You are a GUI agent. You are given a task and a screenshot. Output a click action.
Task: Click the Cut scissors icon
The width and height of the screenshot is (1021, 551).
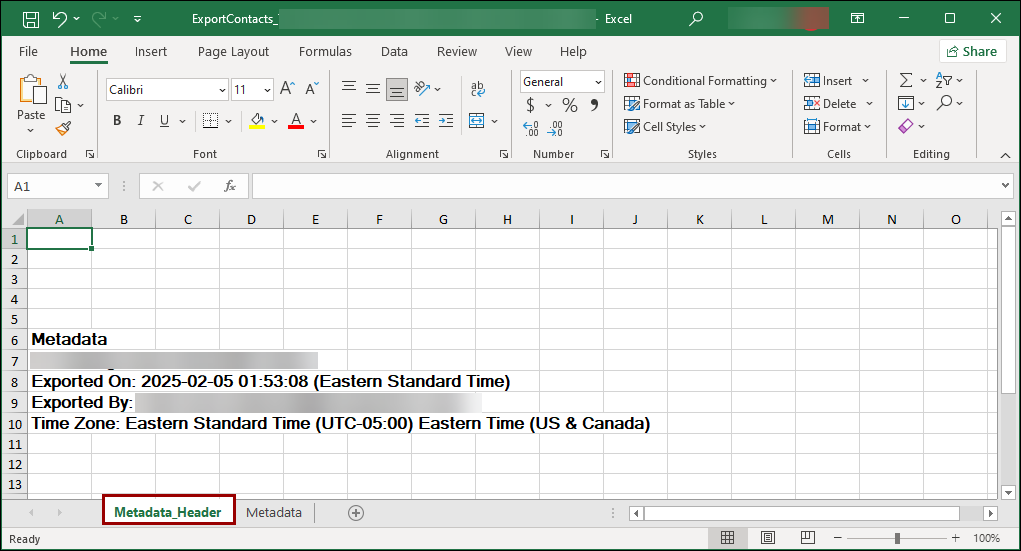[x=63, y=82]
